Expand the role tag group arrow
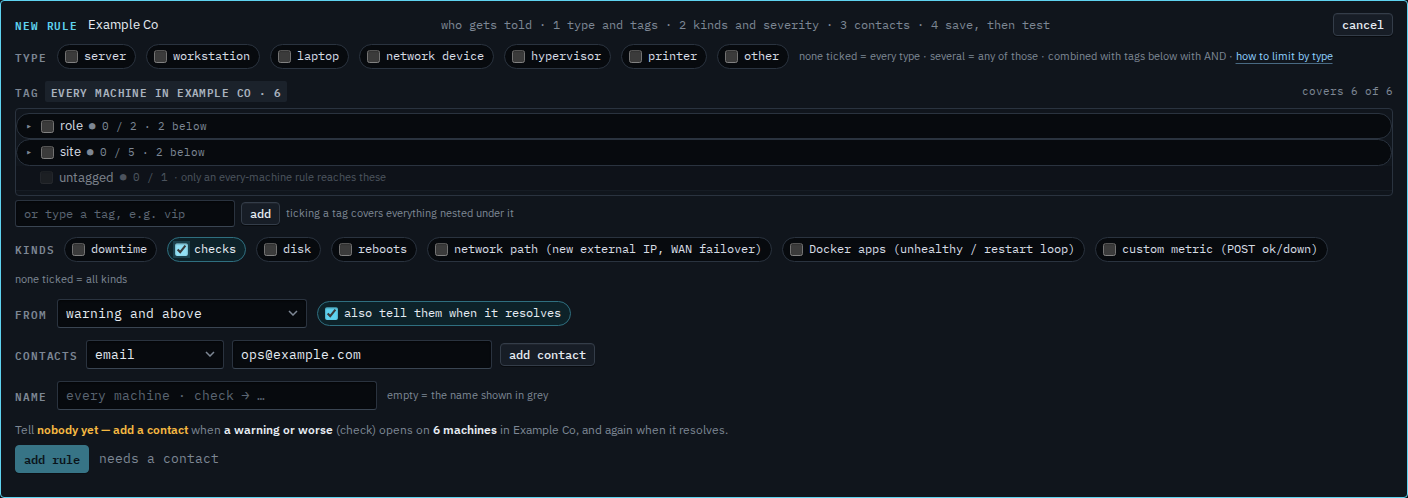The height and width of the screenshot is (498, 1408). point(29,127)
